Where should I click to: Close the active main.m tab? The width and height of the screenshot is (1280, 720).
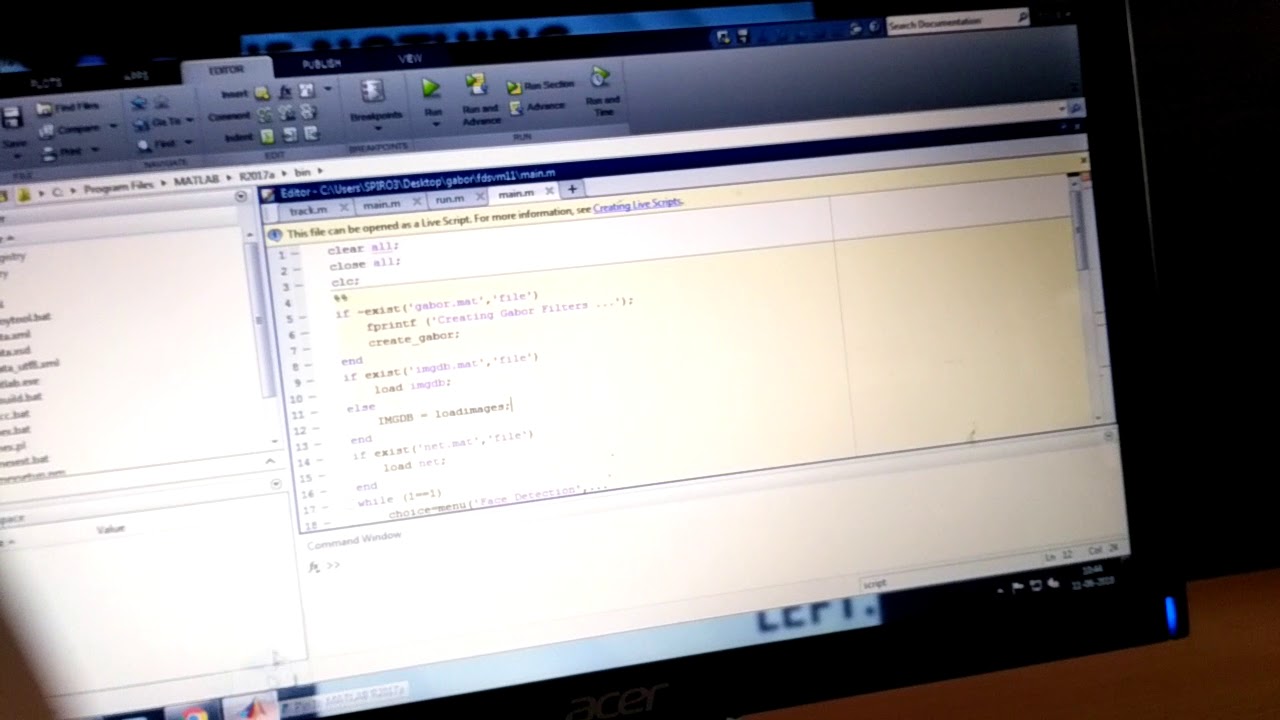click(549, 191)
